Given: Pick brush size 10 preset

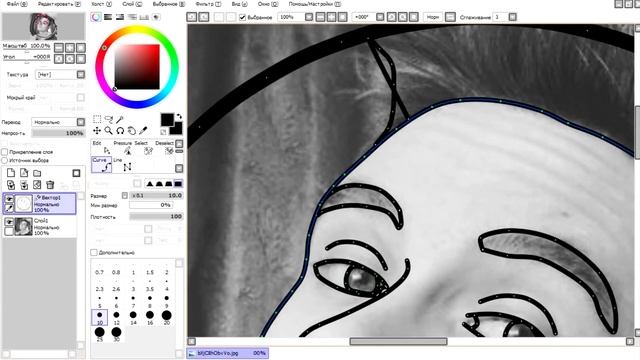Looking at the screenshot, I should (100, 317).
